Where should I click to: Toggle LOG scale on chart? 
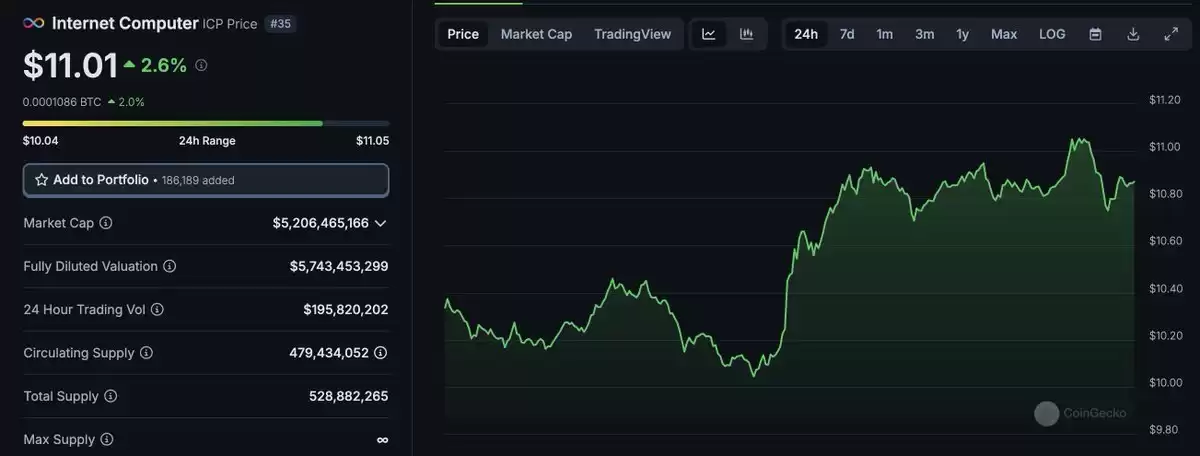(1052, 34)
